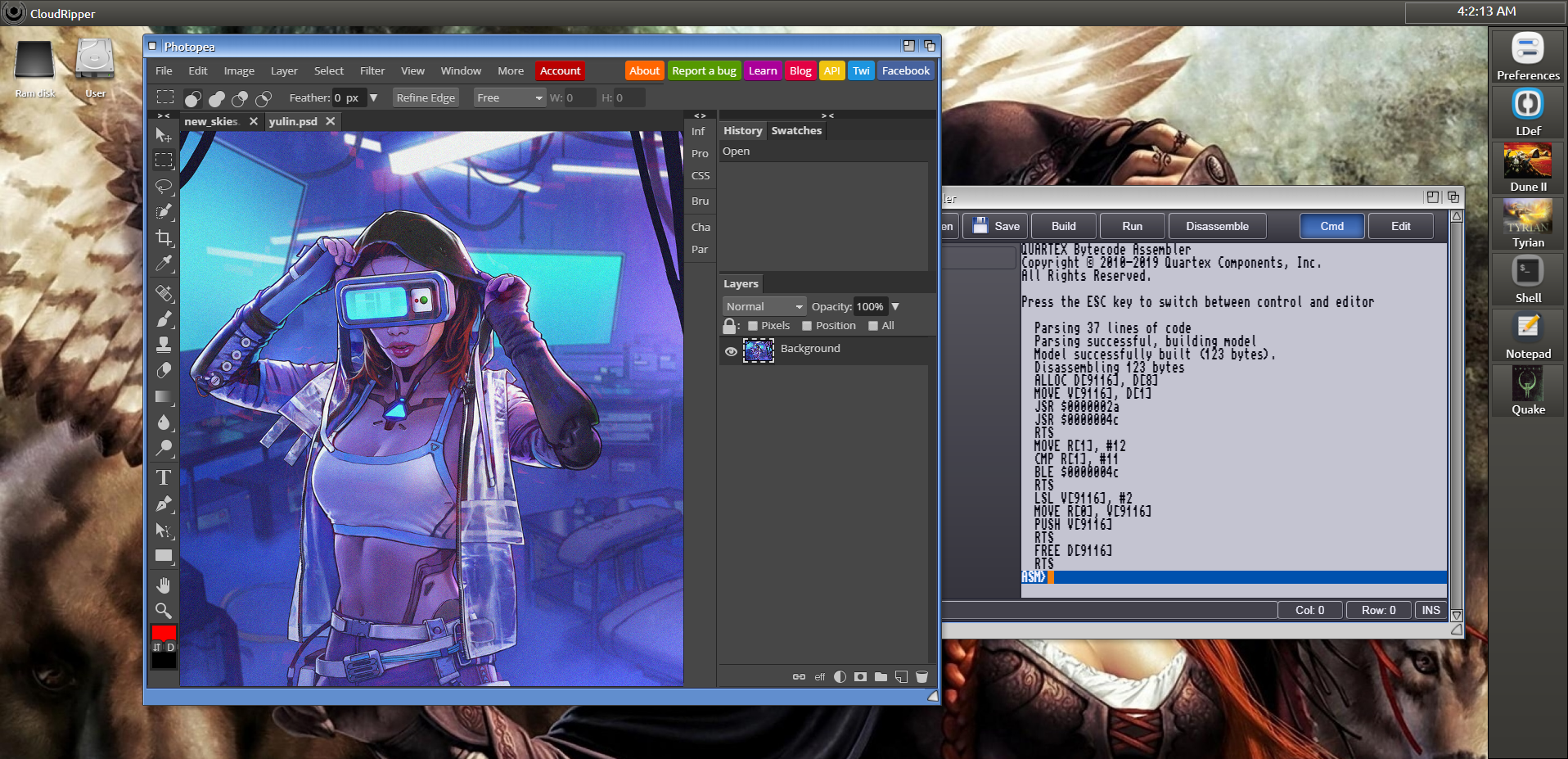Click the red foreground color swatch
1568x759 pixels.
point(164,632)
